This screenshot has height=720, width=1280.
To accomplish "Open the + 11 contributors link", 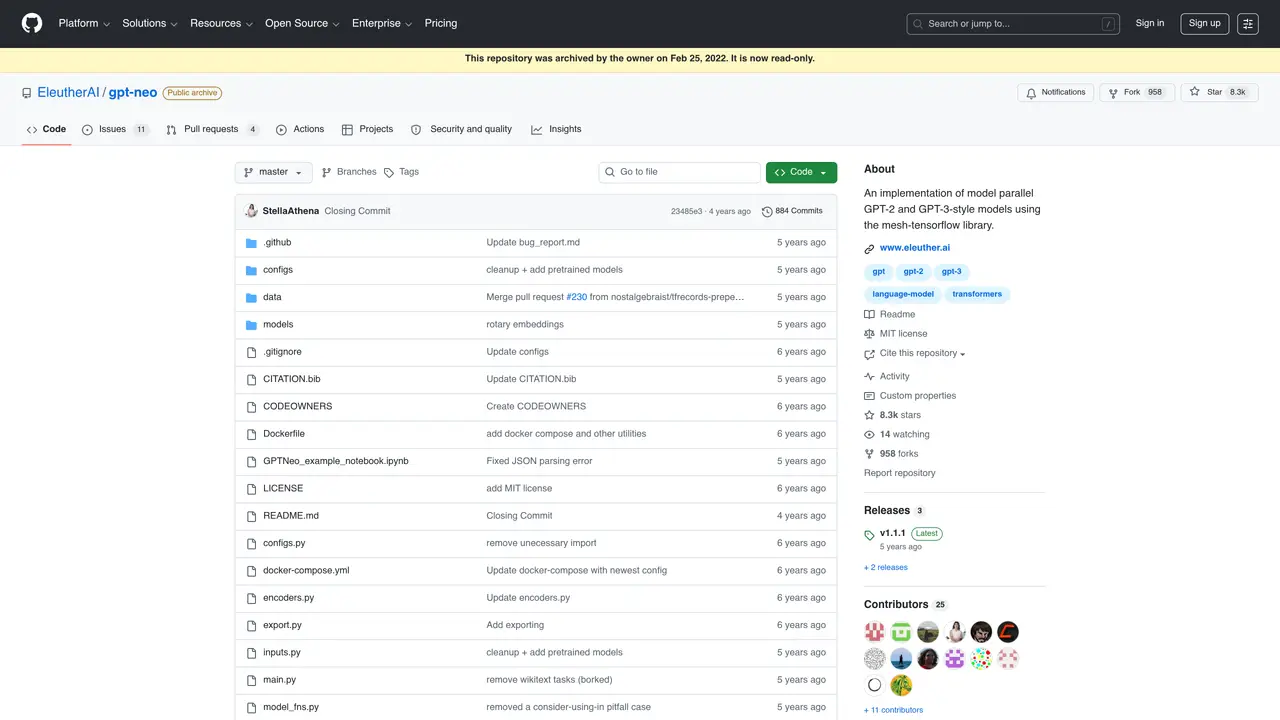I will click(894, 710).
